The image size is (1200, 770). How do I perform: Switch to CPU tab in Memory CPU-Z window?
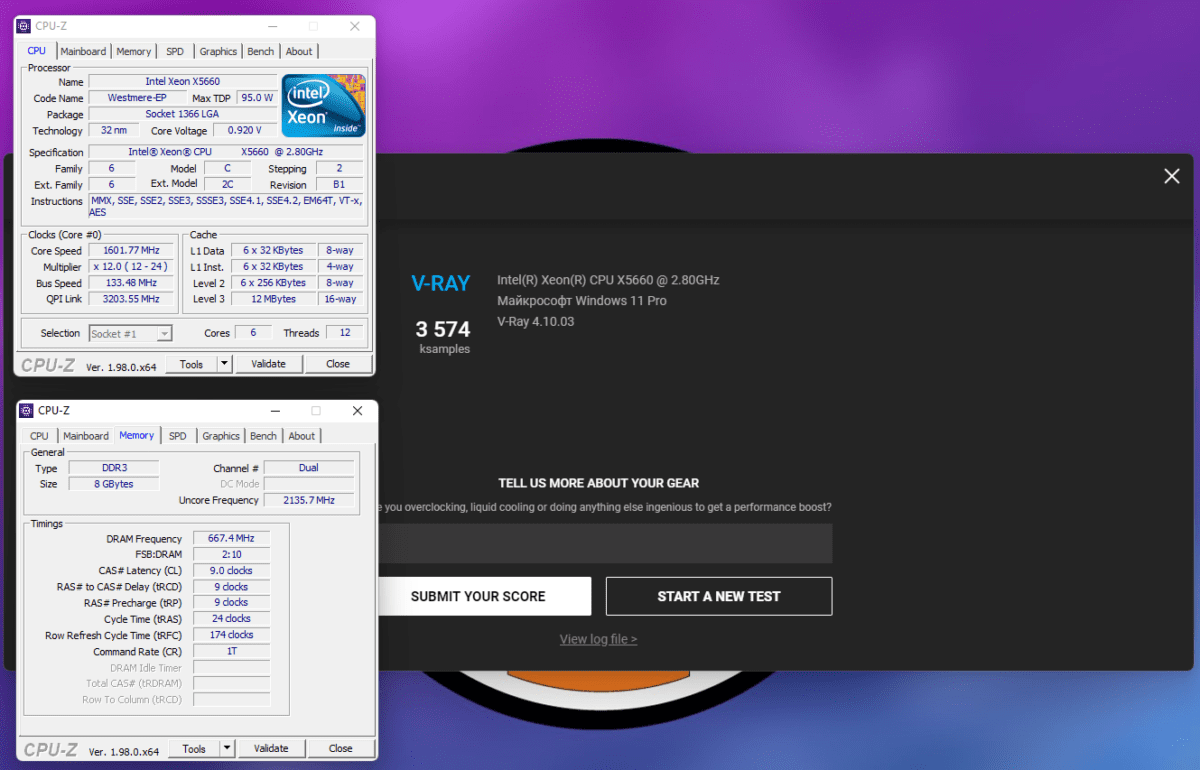pyautogui.click(x=39, y=436)
